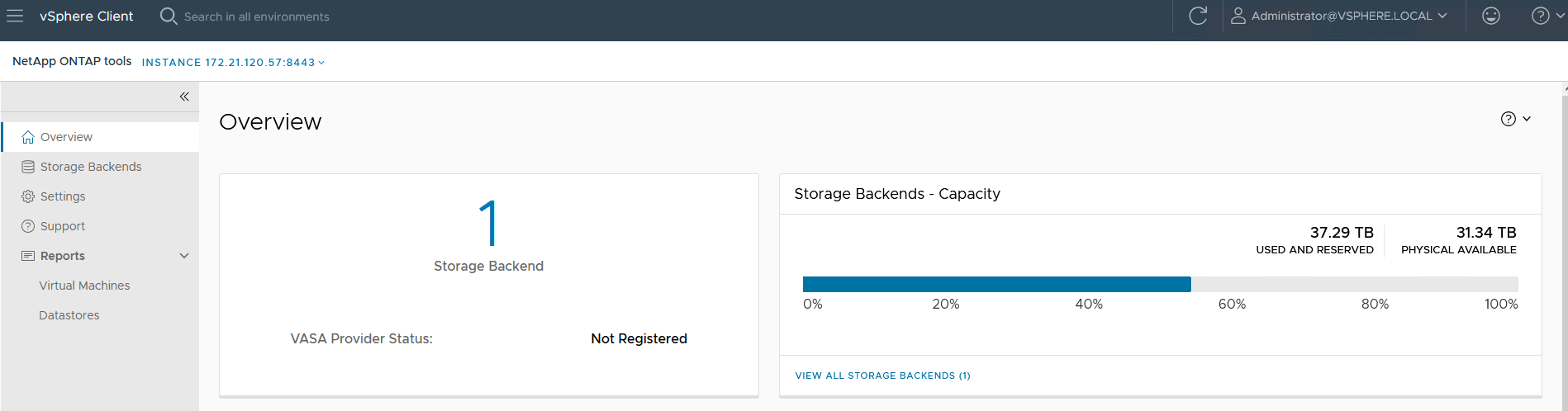Open Datastores report

tap(69, 315)
